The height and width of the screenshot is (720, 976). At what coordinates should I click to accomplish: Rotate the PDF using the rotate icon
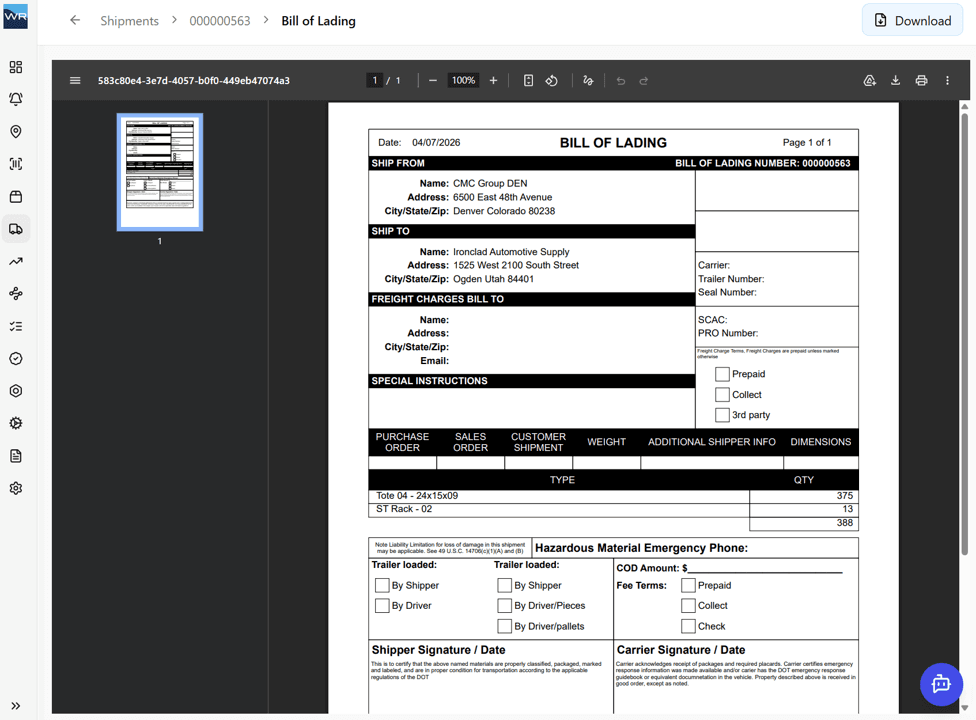click(551, 80)
